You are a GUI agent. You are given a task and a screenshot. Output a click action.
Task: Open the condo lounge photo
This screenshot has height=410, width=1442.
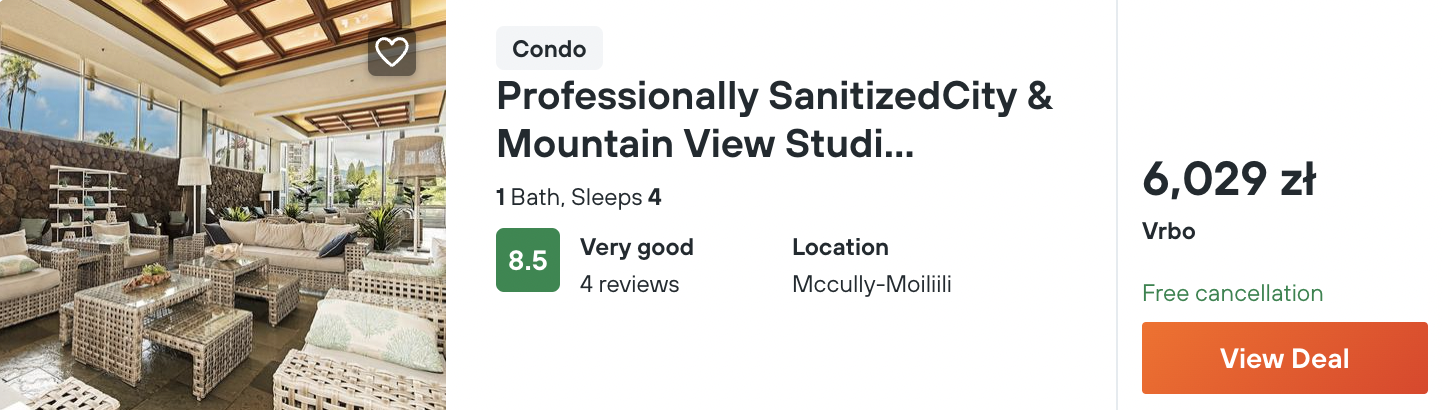coord(222,230)
